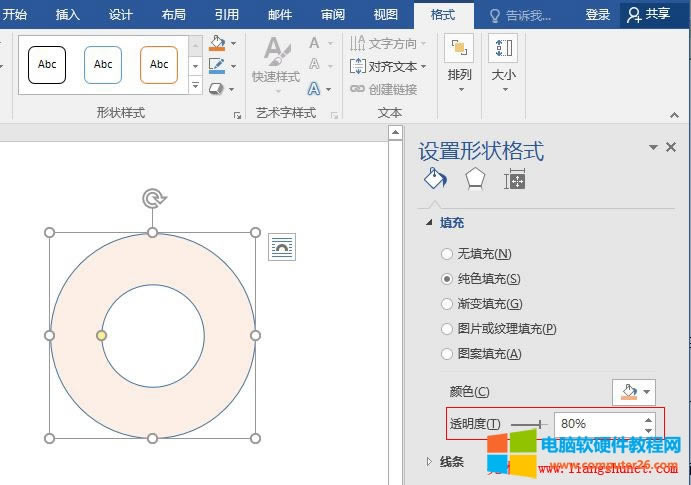Image resolution: width=691 pixels, height=485 pixels.
Task: Click the Shape Effects icon in ribbon
Action: pos(217,88)
